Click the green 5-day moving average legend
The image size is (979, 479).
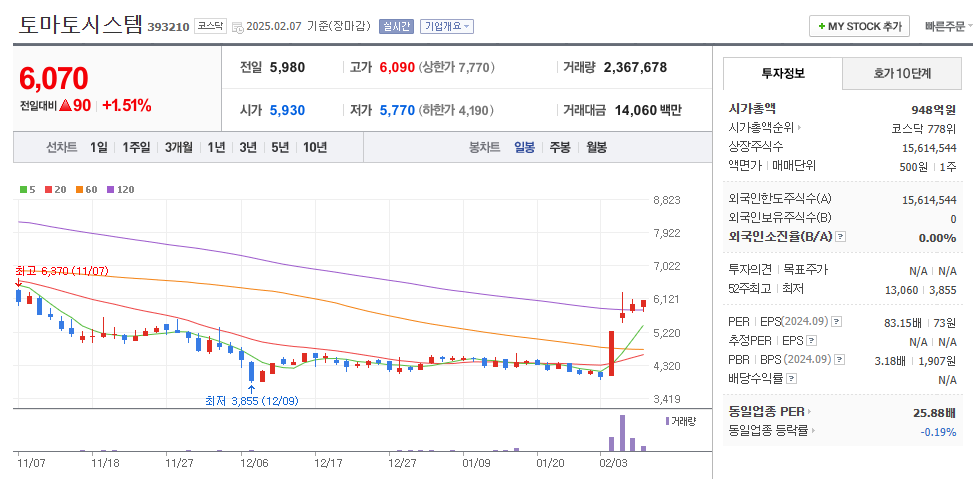point(27,189)
